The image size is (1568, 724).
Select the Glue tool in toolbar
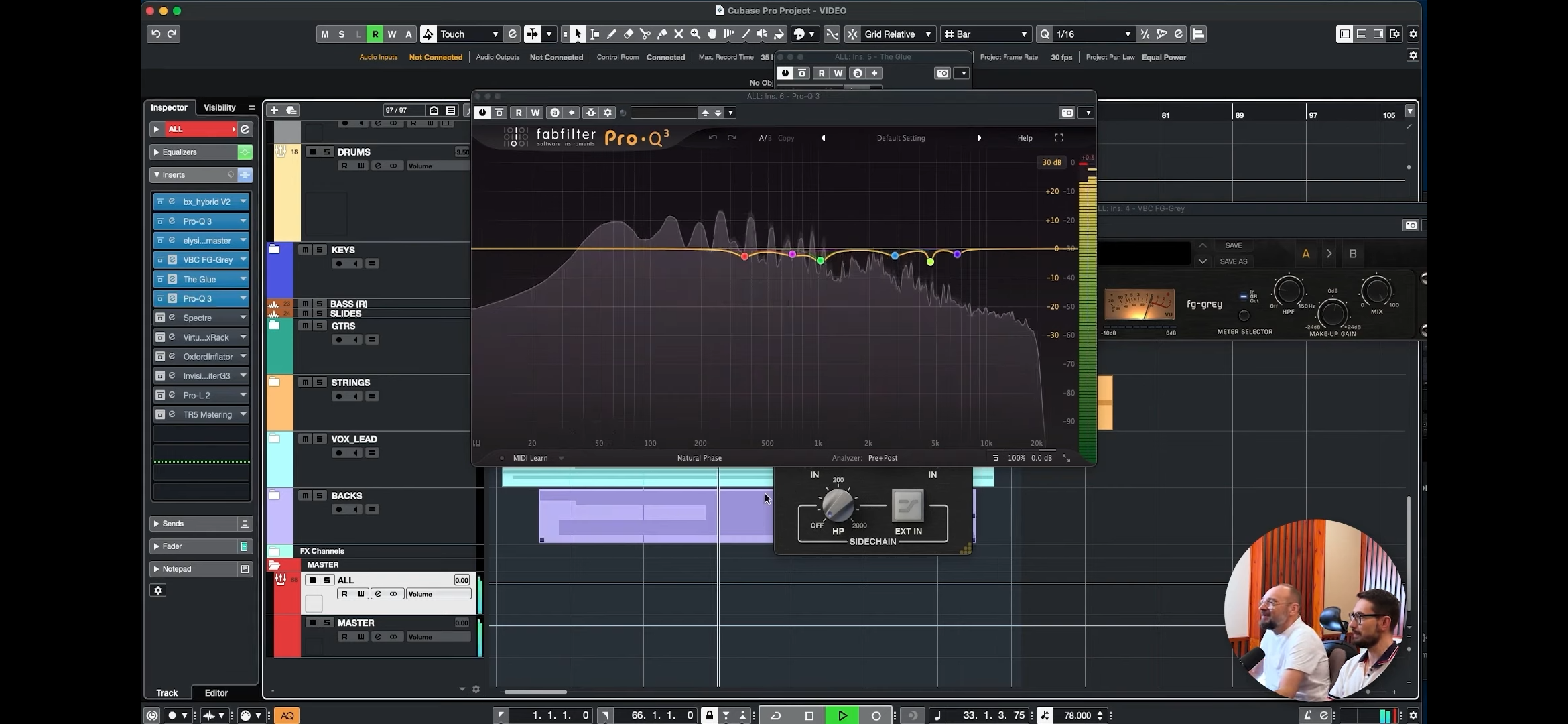tap(661, 34)
